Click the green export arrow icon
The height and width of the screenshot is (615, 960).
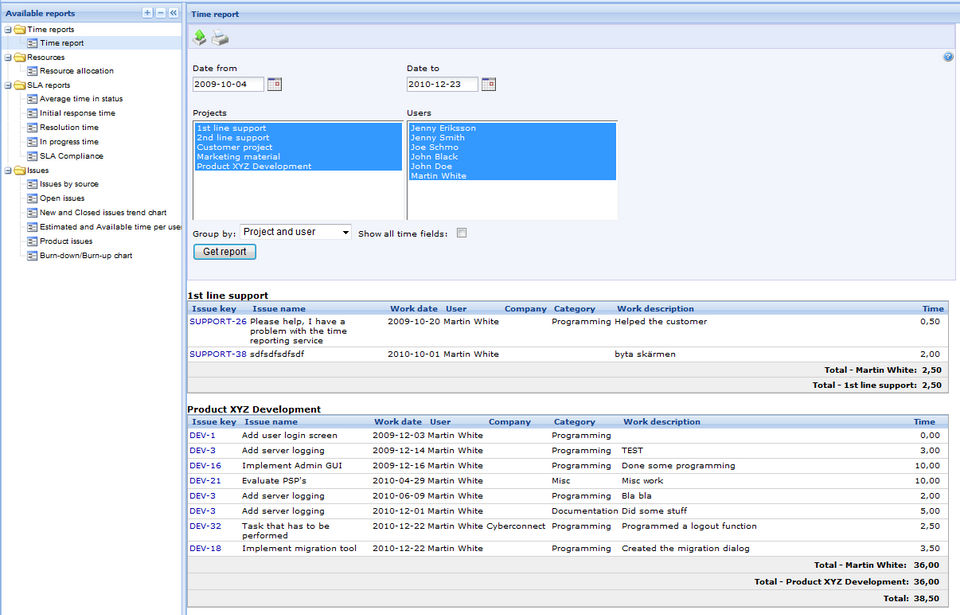click(200, 38)
